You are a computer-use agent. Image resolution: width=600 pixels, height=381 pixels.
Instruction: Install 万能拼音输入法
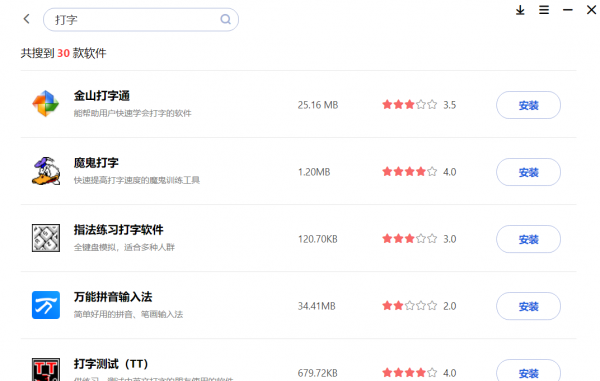(x=528, y=306)
